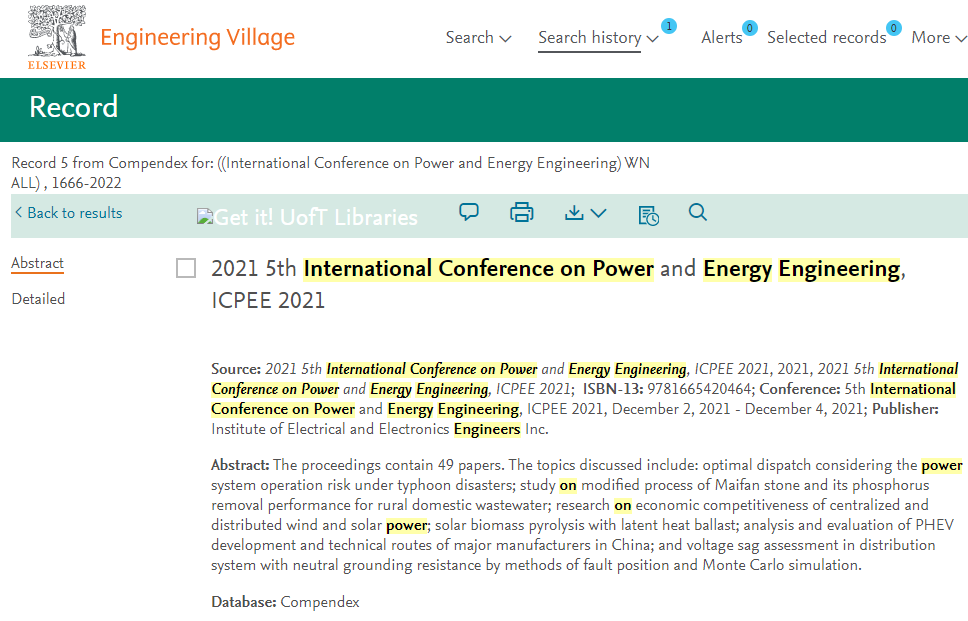Expand the Search history dropdown
The width and height of the screenshot is (968, 621).
(x=598, y=38)
